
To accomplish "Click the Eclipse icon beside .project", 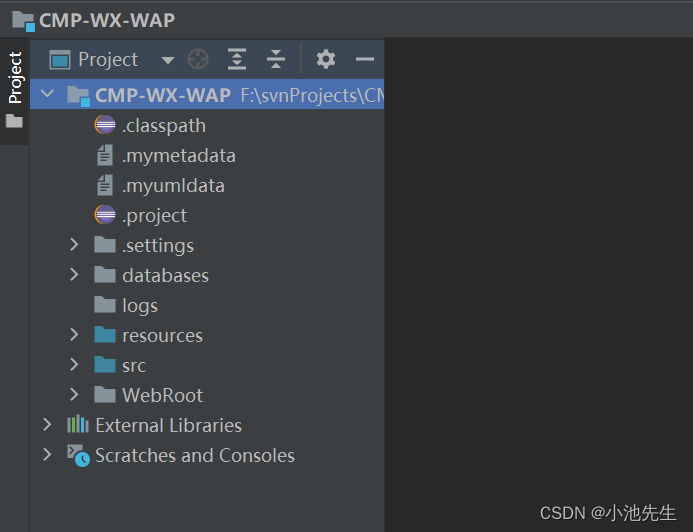I will click(105, 215).
